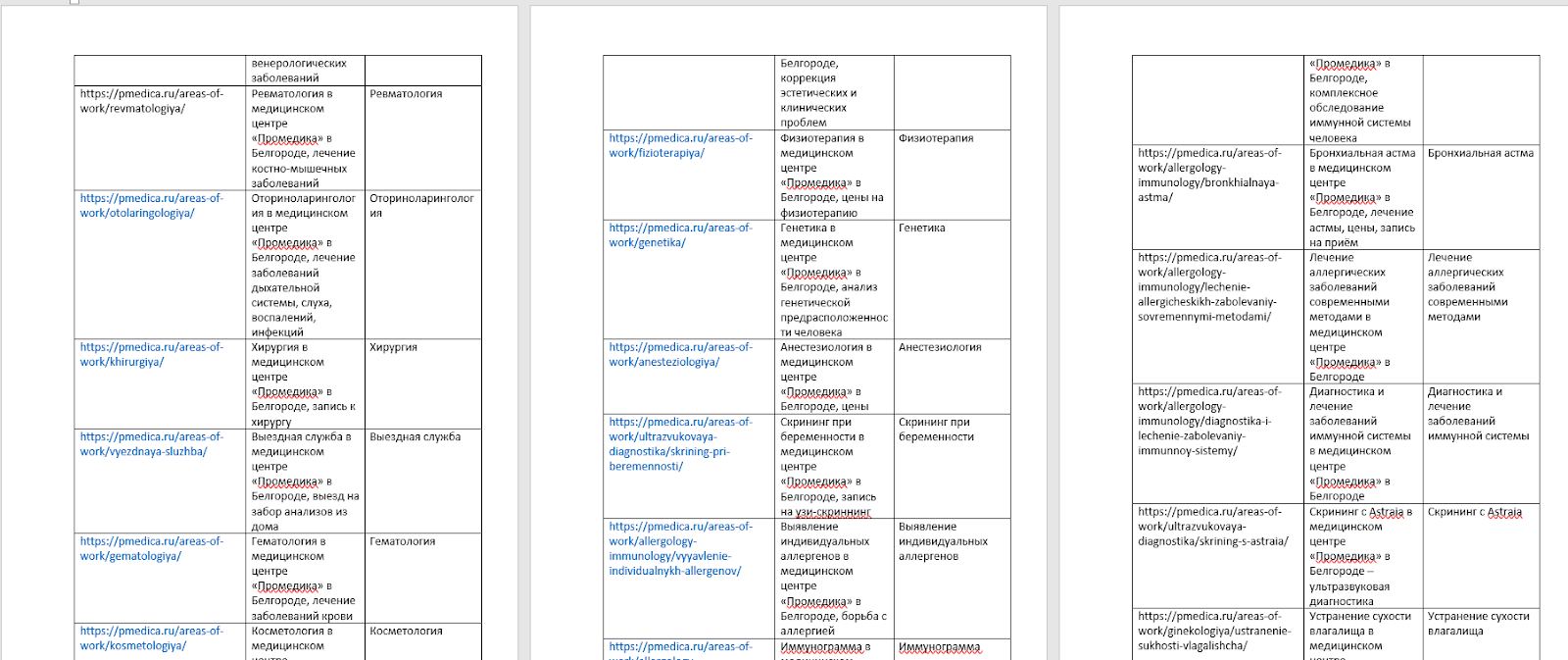Select the short "Бронхиальная астма" cell
This screenshot has width=1568, height=660.
1481,198
